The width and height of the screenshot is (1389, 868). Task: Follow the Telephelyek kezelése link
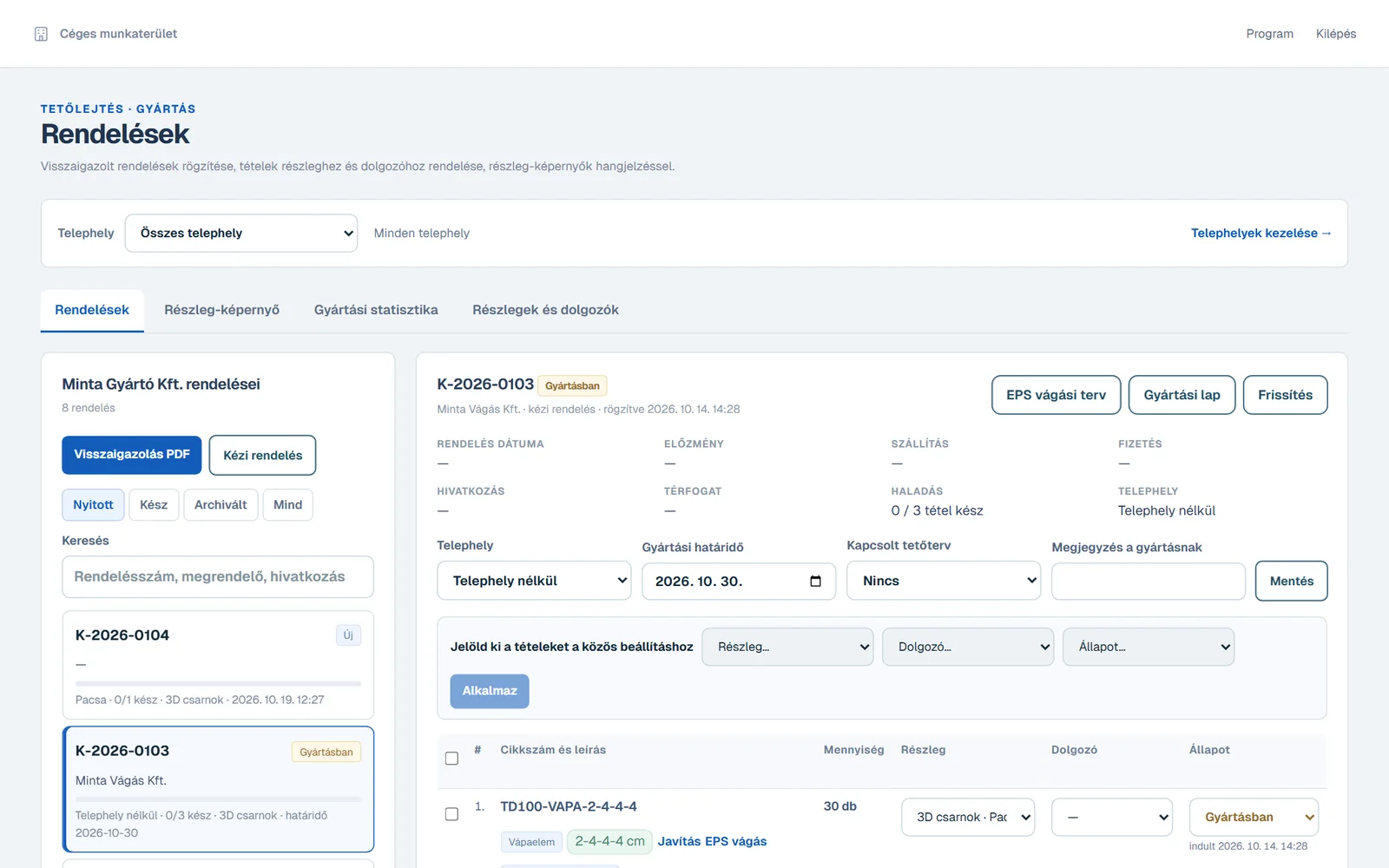click(1261, 233)
